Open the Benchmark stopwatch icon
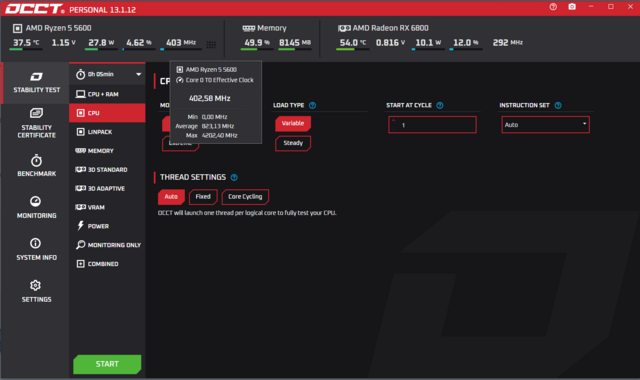This screenshot has height=380, width=640. (x=36, y=160)
